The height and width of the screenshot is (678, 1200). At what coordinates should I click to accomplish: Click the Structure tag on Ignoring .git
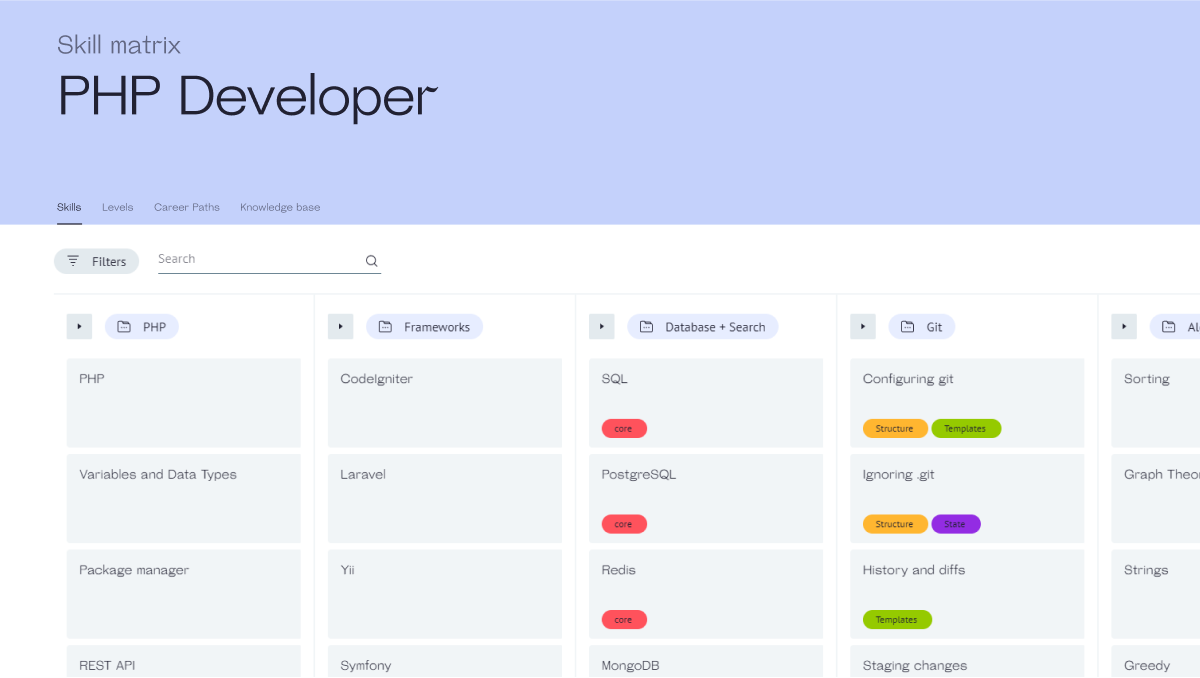coord(895,524)
